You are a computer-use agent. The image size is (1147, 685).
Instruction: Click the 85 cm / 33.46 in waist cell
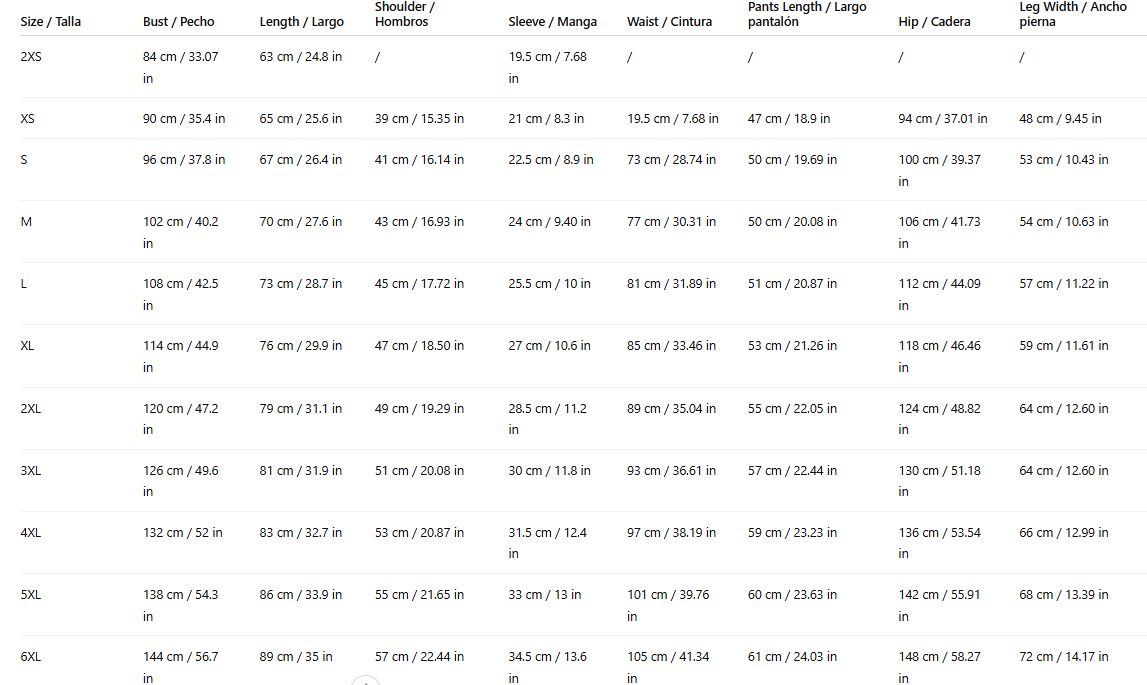tap(672, 345)
